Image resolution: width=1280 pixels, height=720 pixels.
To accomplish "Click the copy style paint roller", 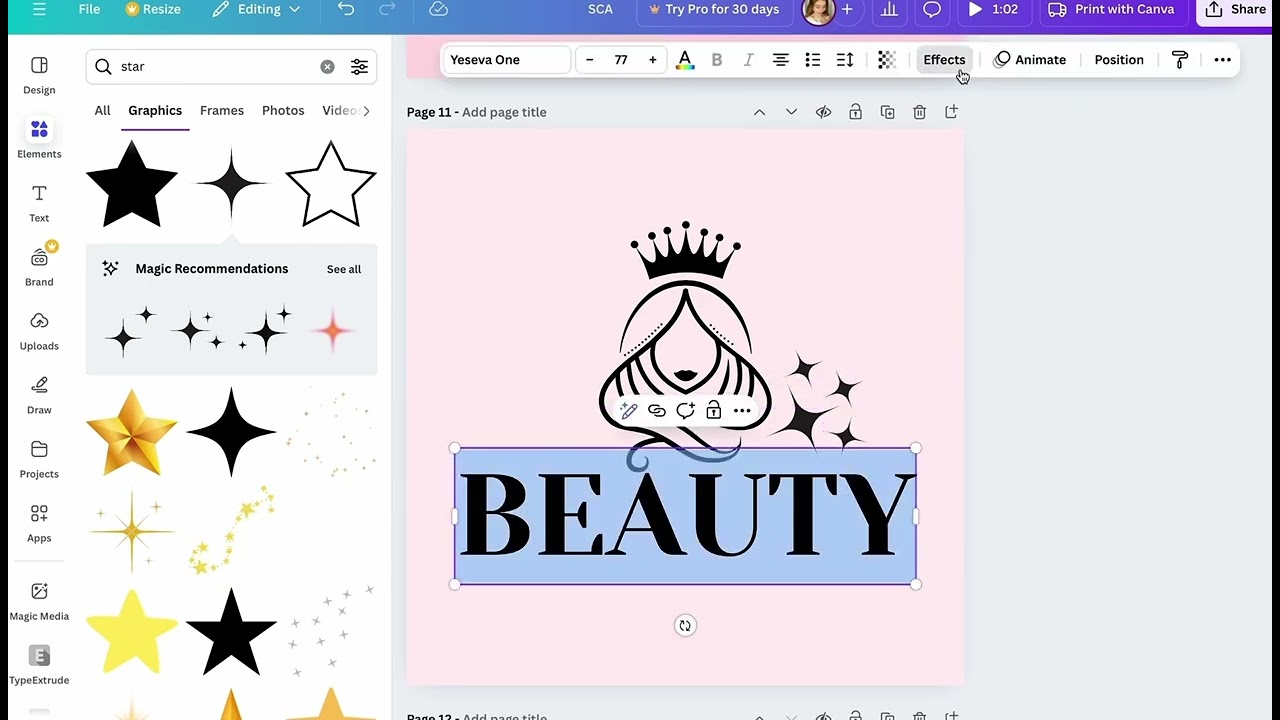I will point(1180,60).
